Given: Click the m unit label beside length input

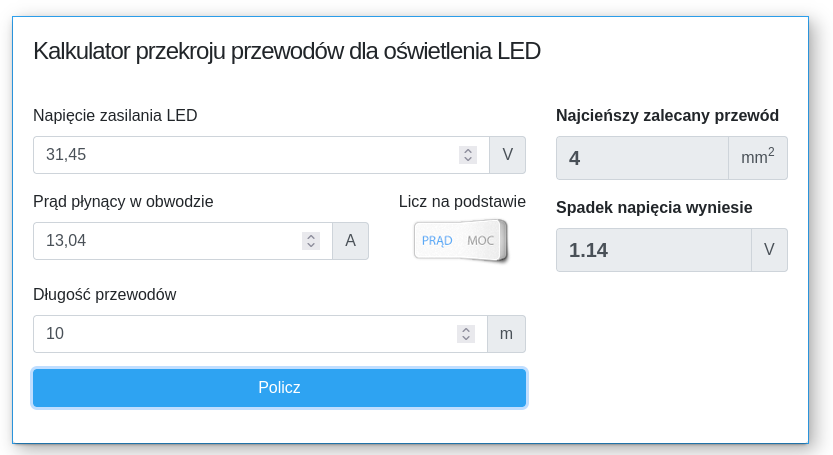Looking at the screenshot, I should (x=506, y=334).
